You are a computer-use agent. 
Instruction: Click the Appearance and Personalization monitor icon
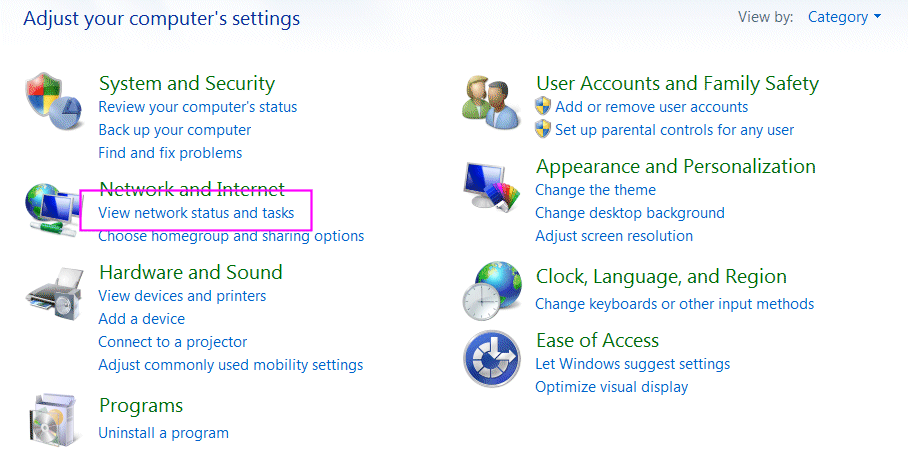pos(491,188)
